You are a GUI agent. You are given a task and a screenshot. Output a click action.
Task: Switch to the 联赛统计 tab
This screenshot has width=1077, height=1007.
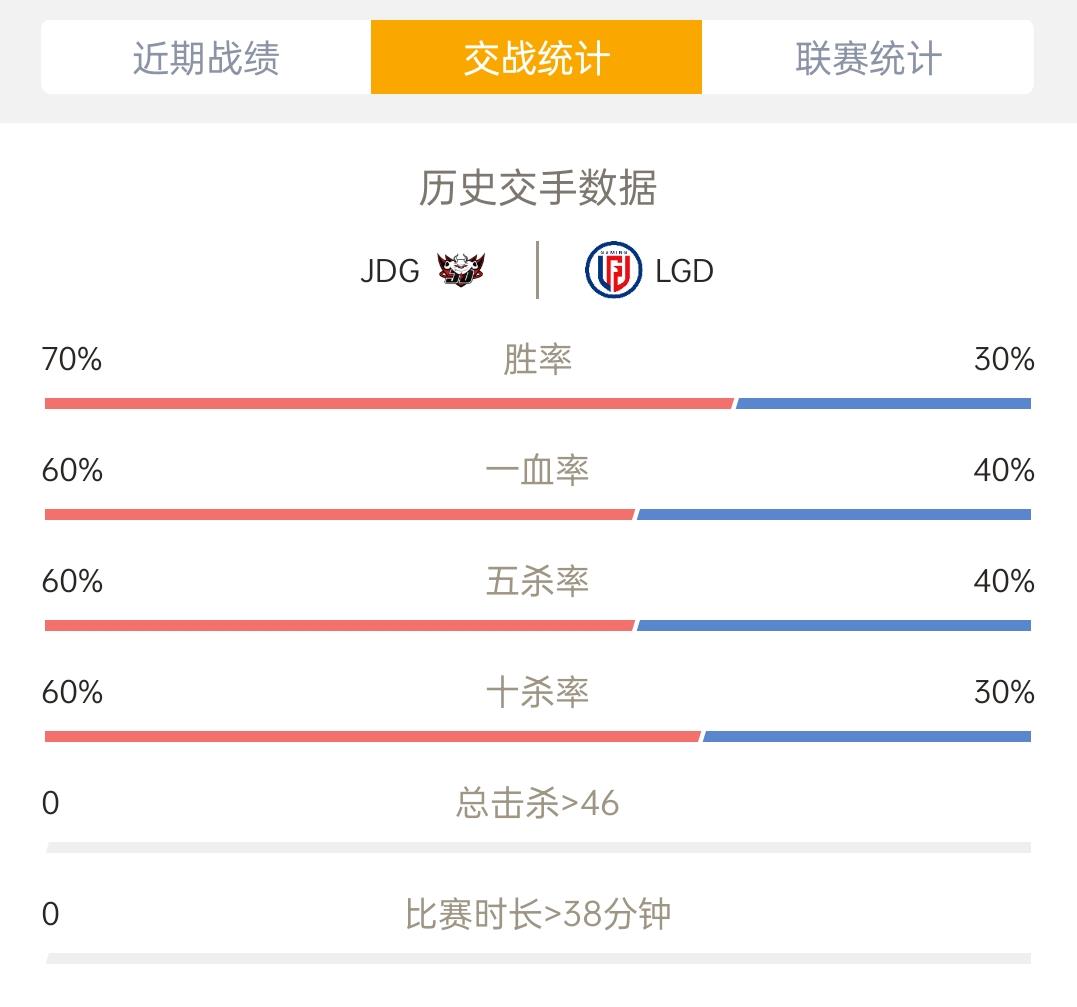(x=868, y=57)
